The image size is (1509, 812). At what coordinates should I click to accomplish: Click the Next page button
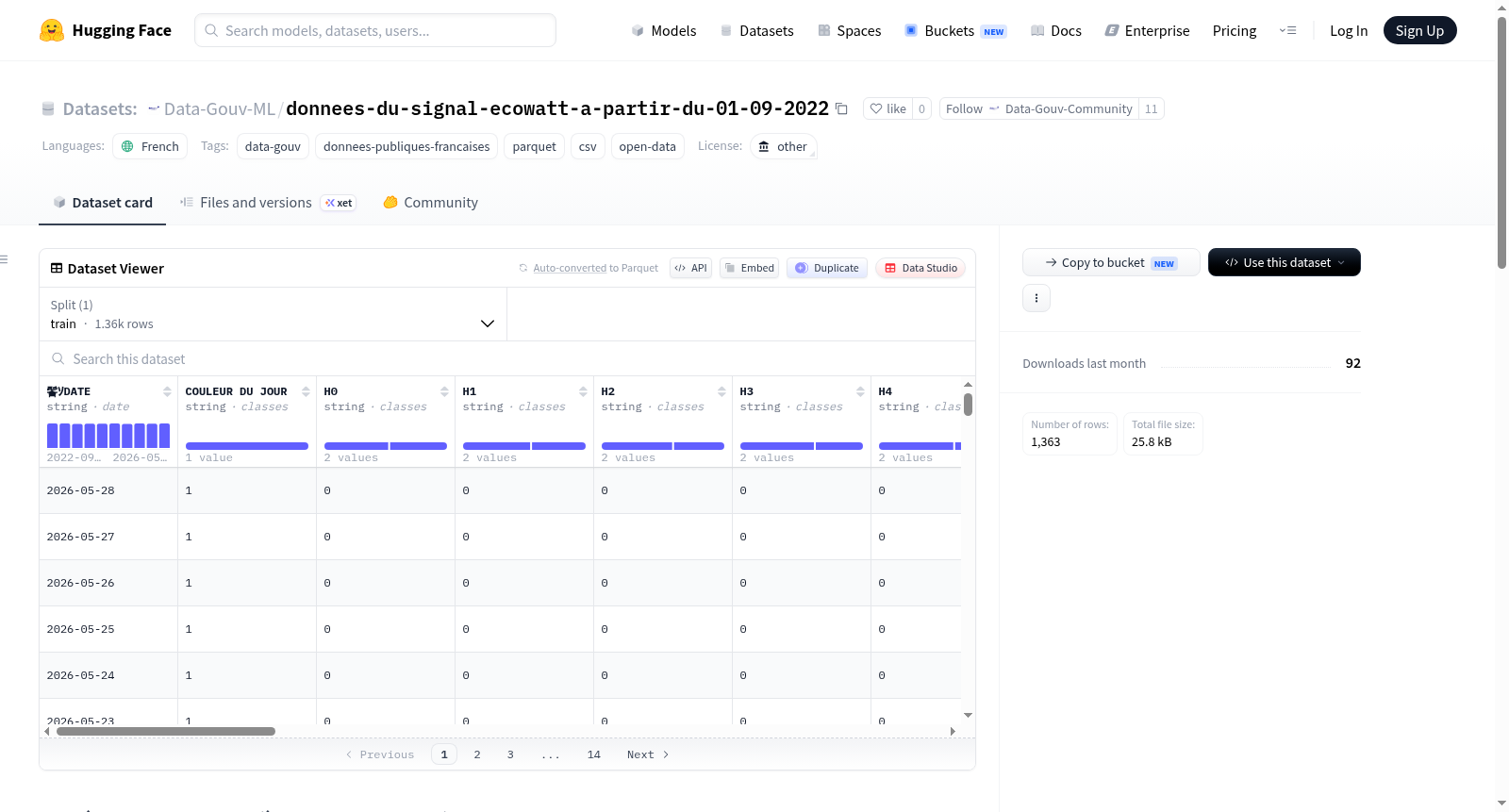pos(648,754)
